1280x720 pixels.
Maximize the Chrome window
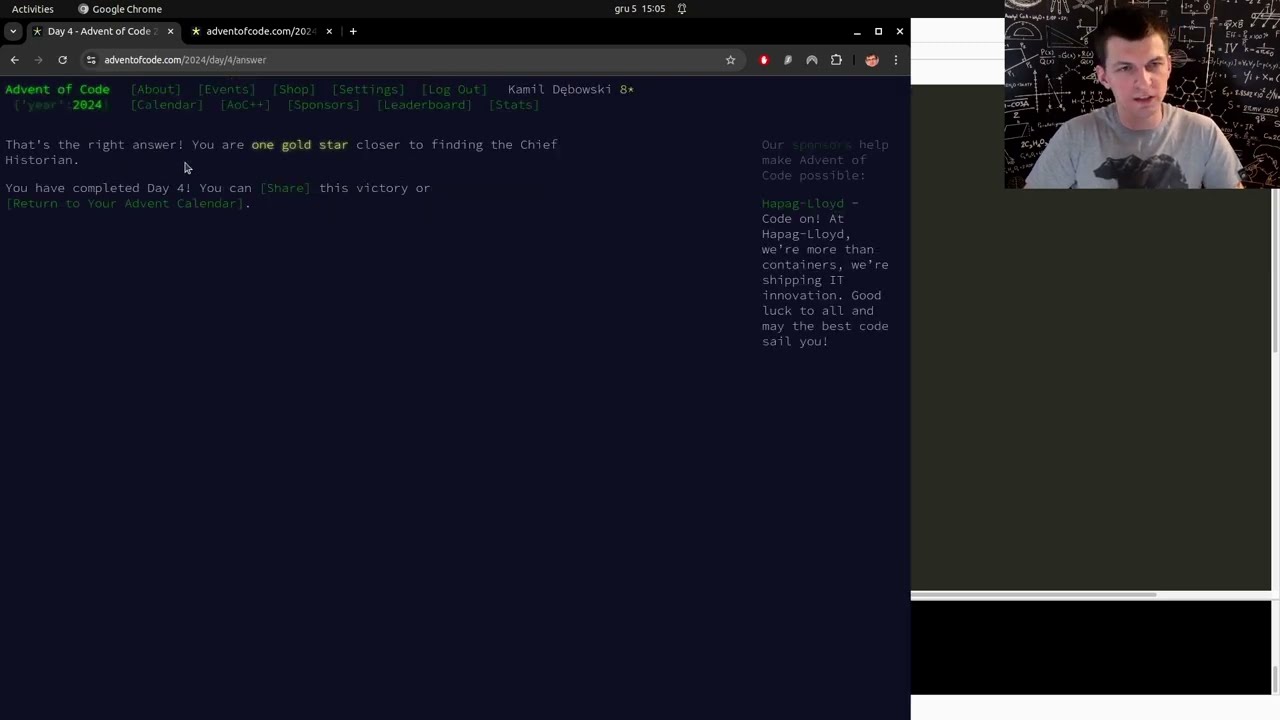point(878,31)
